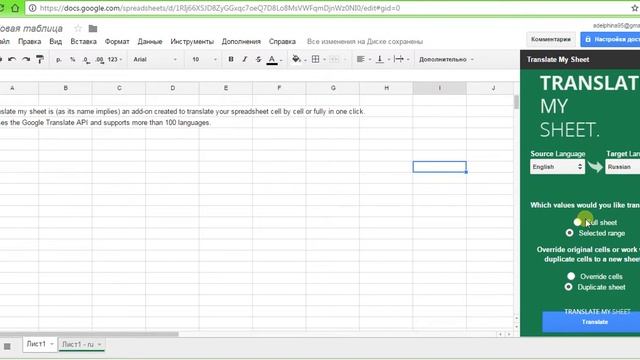
Task: Click the horizontal scrollbar thumb
Action: (89, 334)
